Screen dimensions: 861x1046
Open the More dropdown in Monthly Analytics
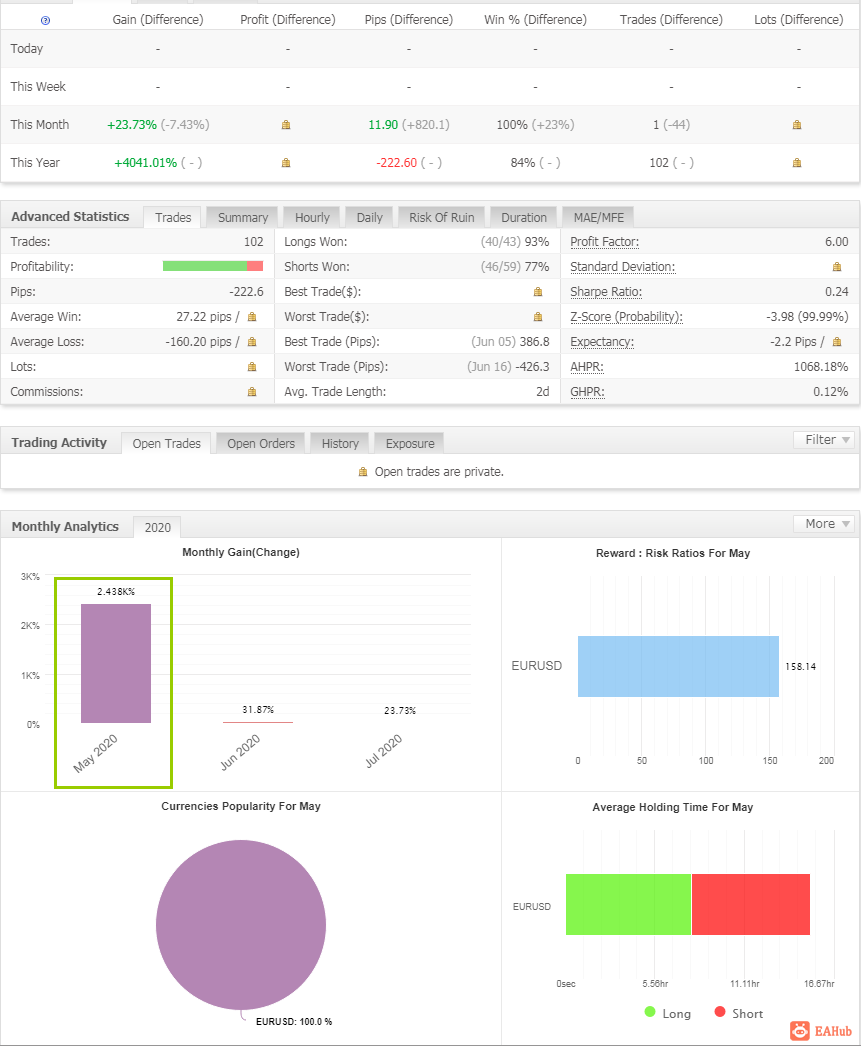click(x=824, y=524)
